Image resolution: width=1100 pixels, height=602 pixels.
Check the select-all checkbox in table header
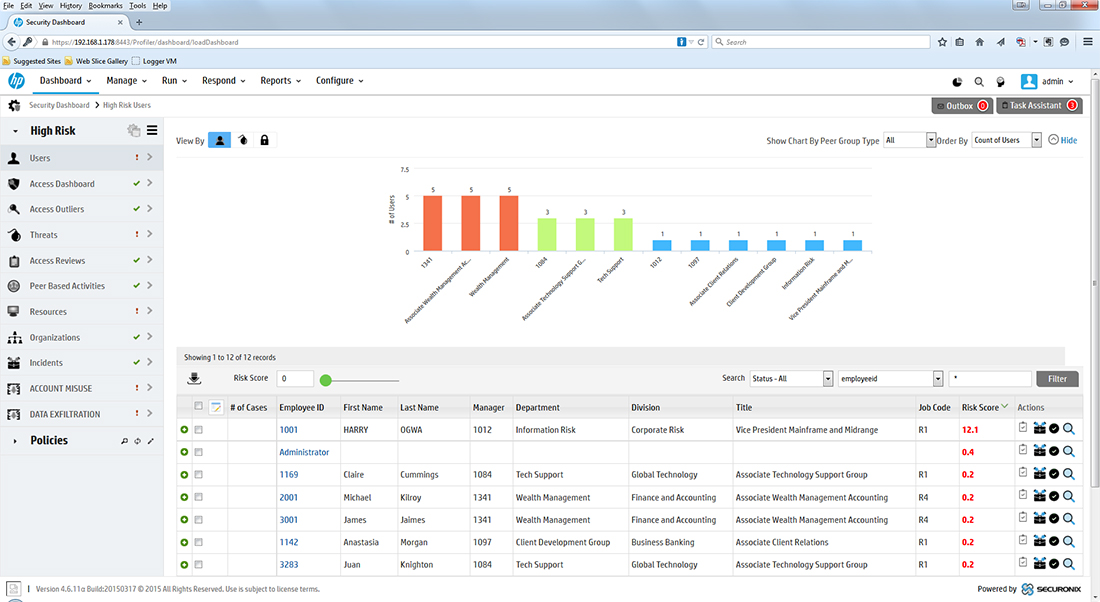coord(198,406)
